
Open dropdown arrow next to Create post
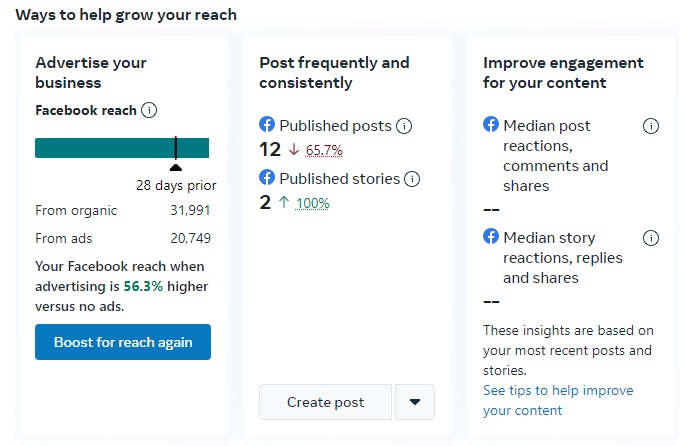click(415, 402)
